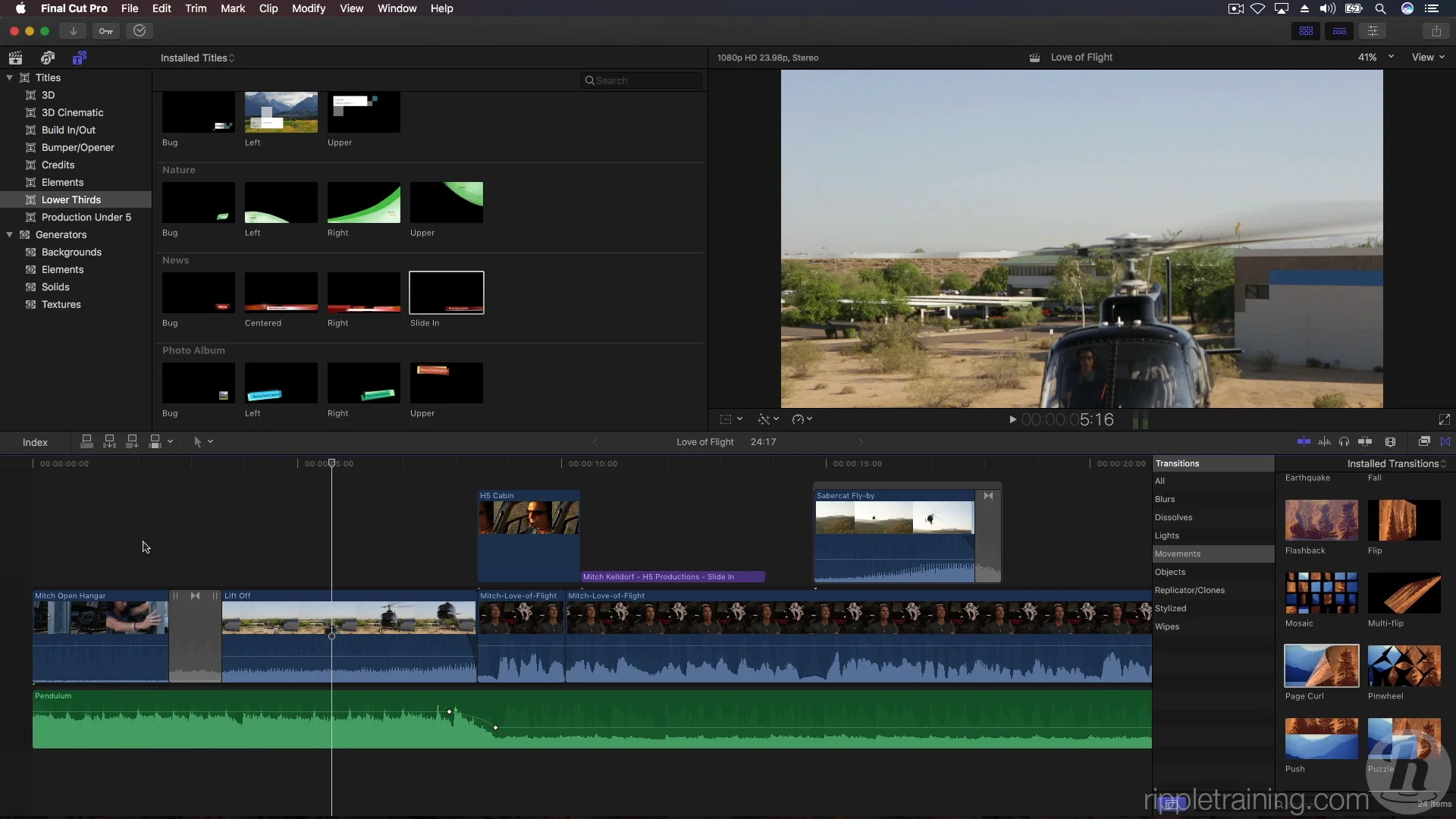Click the insert clip edit button

click(109, 441)
